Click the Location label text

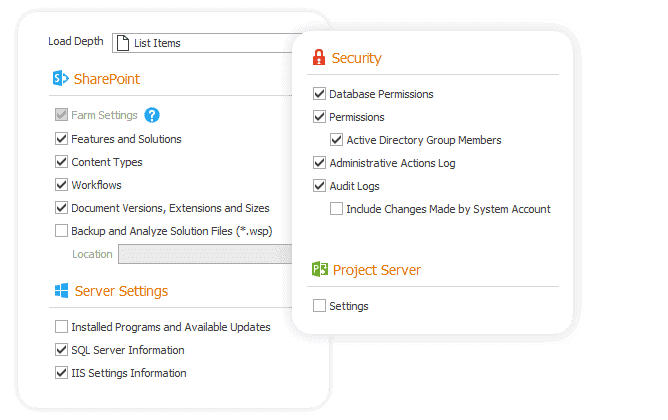pos(92,254)
